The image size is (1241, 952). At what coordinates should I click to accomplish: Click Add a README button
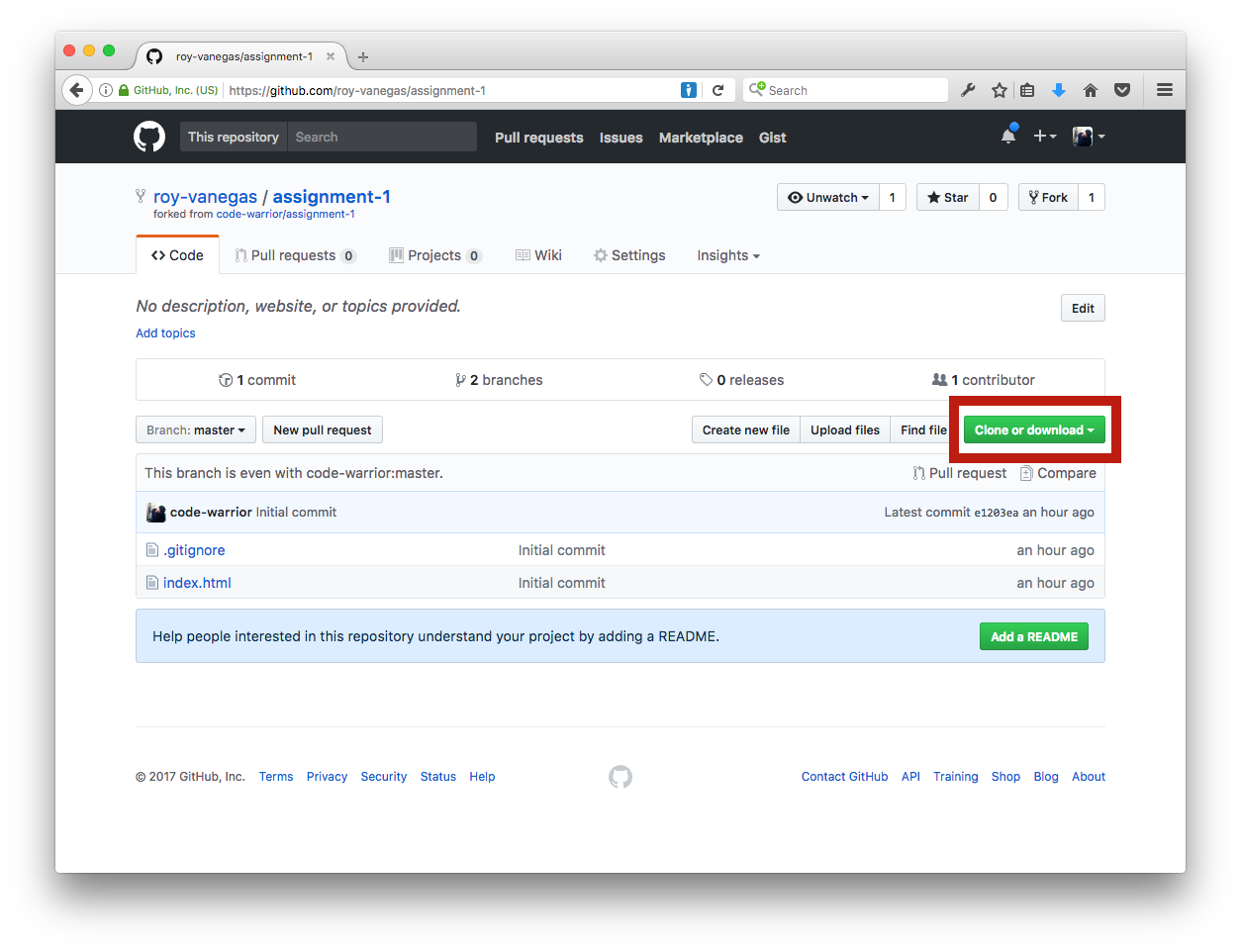pos(1034,636)
